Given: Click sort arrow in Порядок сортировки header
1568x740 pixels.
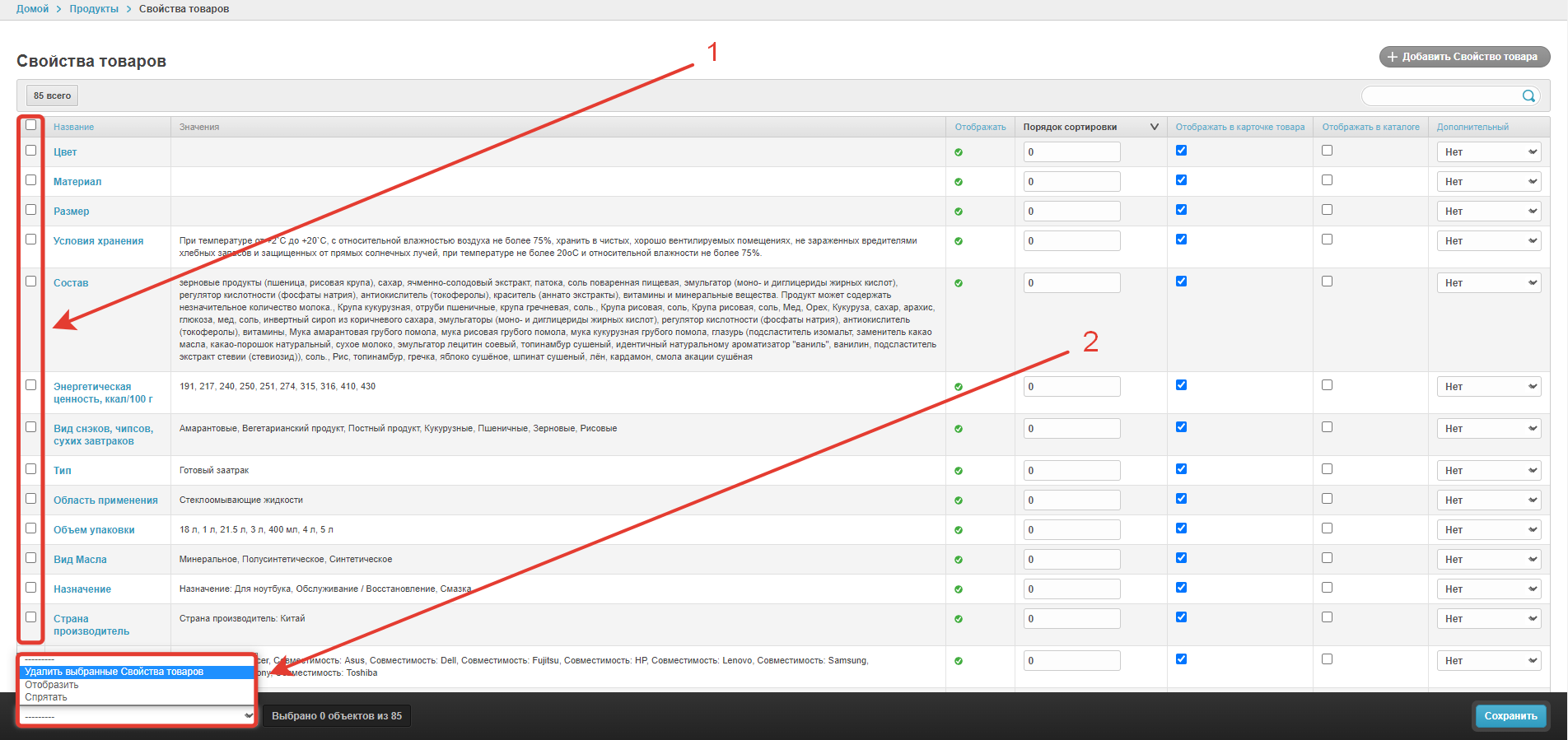Looking at the screenshot, I should click(1154, 127).
